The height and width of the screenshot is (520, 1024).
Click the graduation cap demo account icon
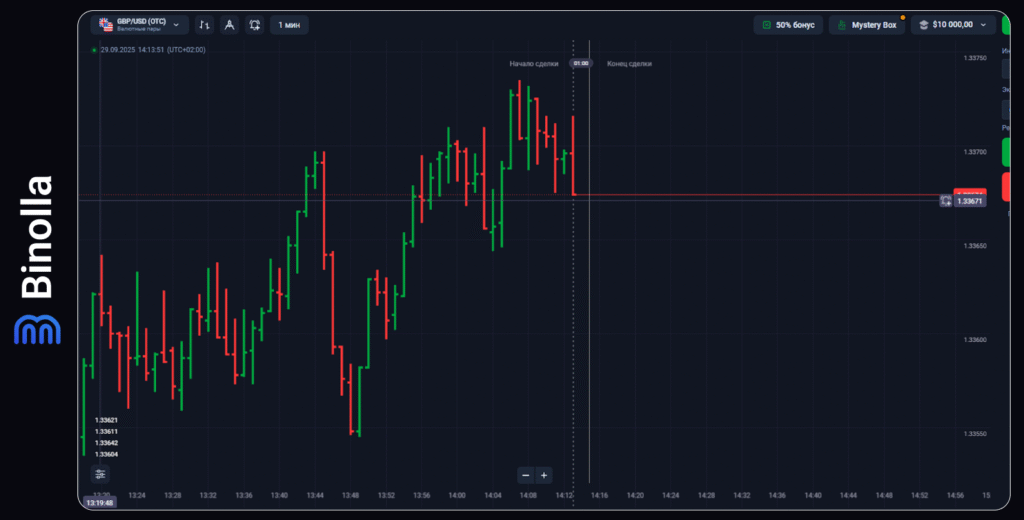[x=924, y=25]
